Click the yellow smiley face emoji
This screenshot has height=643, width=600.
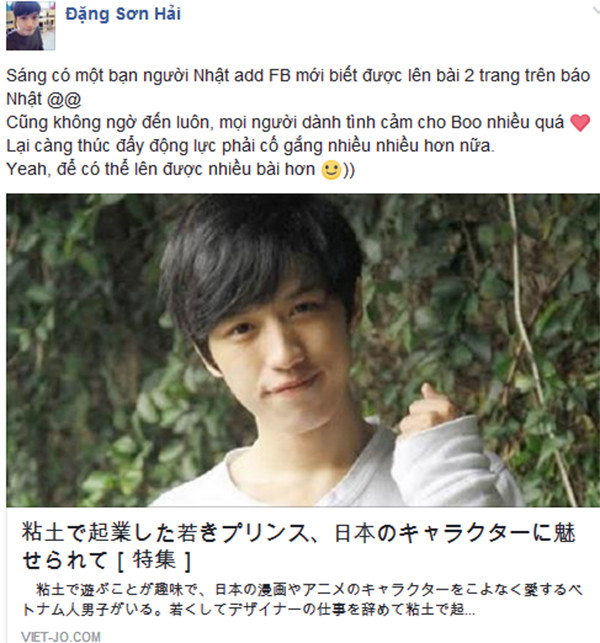coord(331,170)
